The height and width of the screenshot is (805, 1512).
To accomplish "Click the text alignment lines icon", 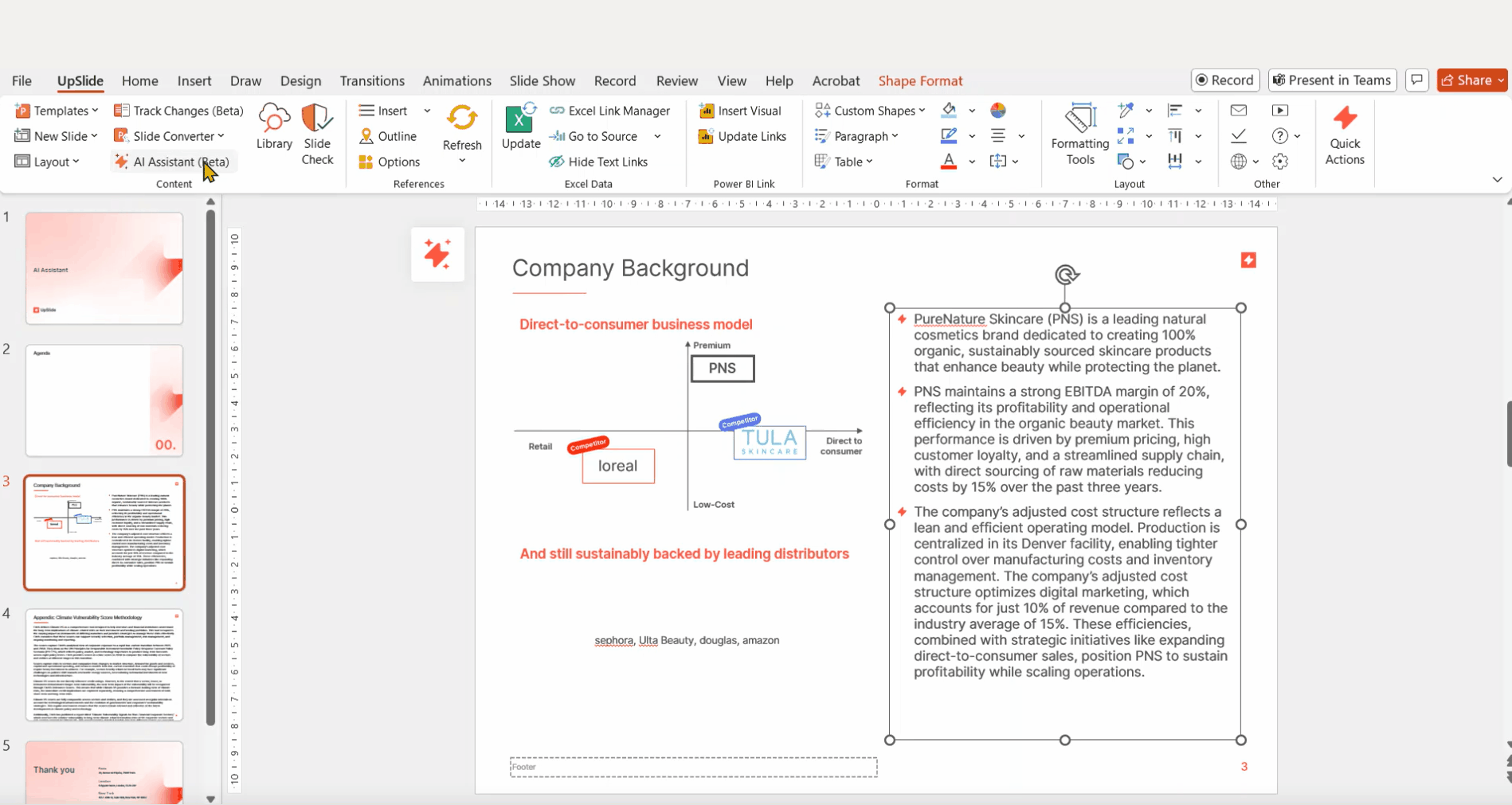I will point(998,135).
